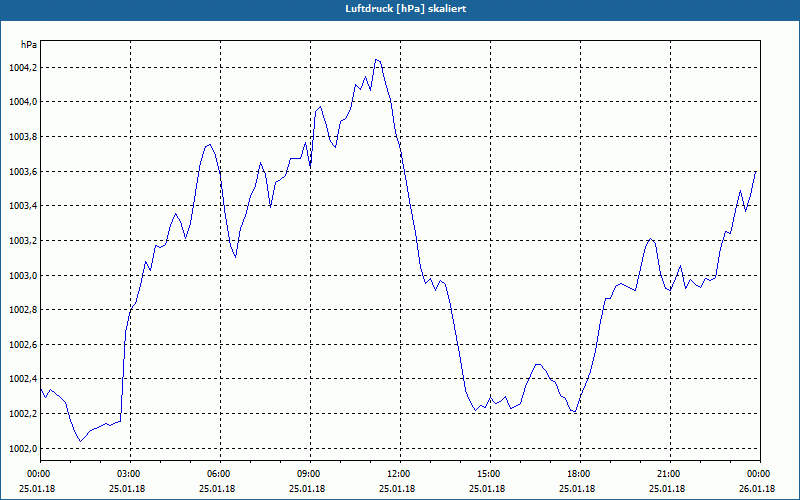Click the 12:00 time label

pyautogui.click(x=399, y=473)
